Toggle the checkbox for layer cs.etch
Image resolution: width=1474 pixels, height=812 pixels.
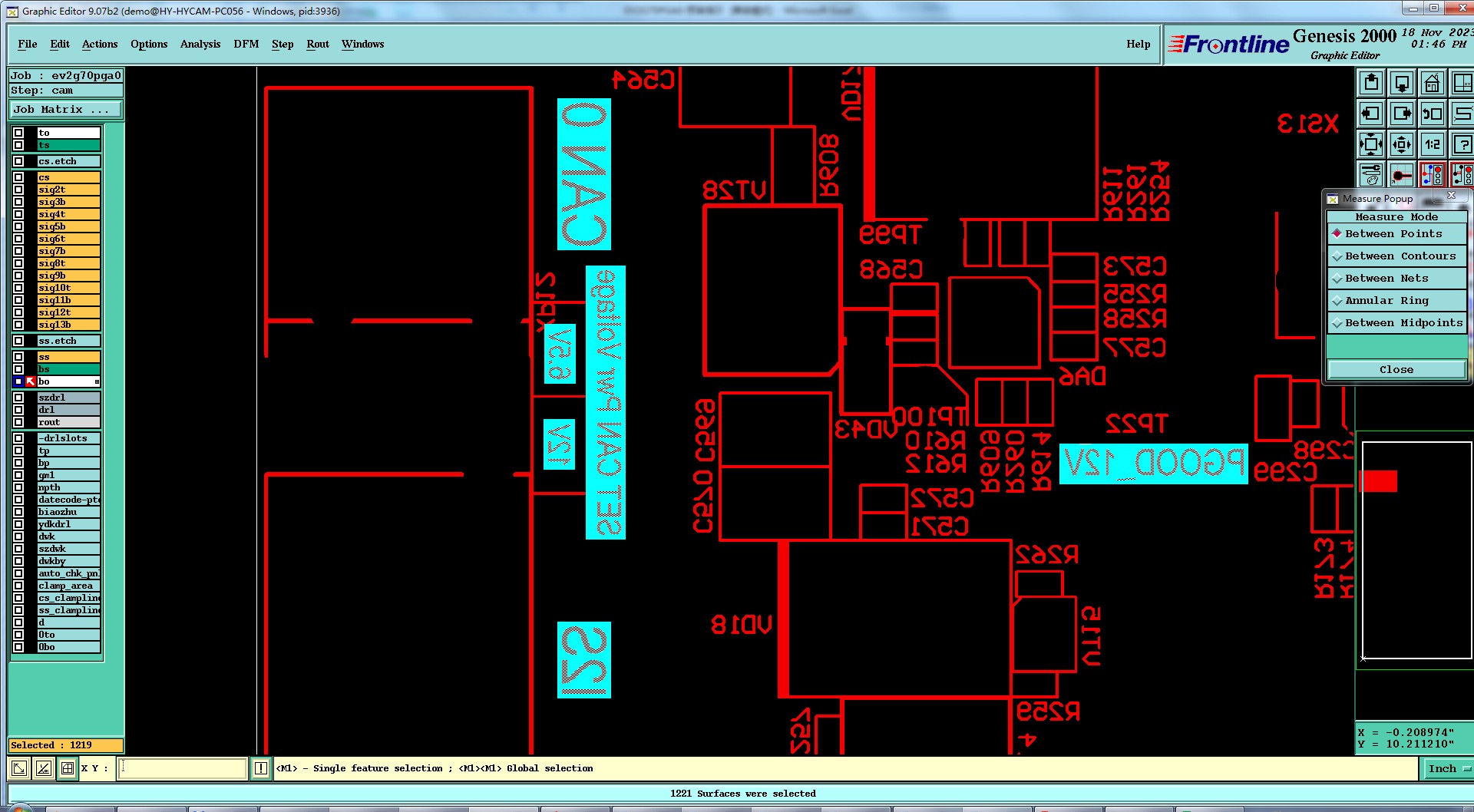[18, 161]
